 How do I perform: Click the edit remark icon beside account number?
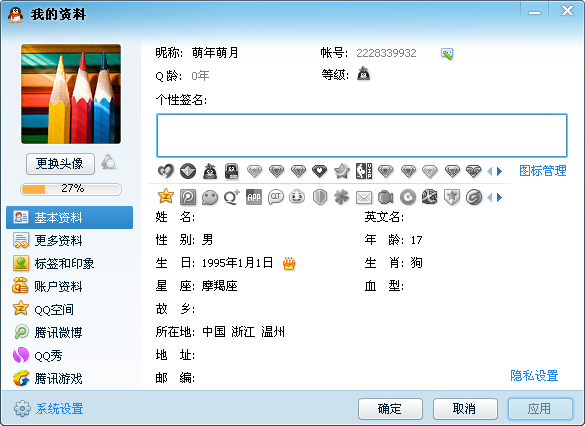447,54
